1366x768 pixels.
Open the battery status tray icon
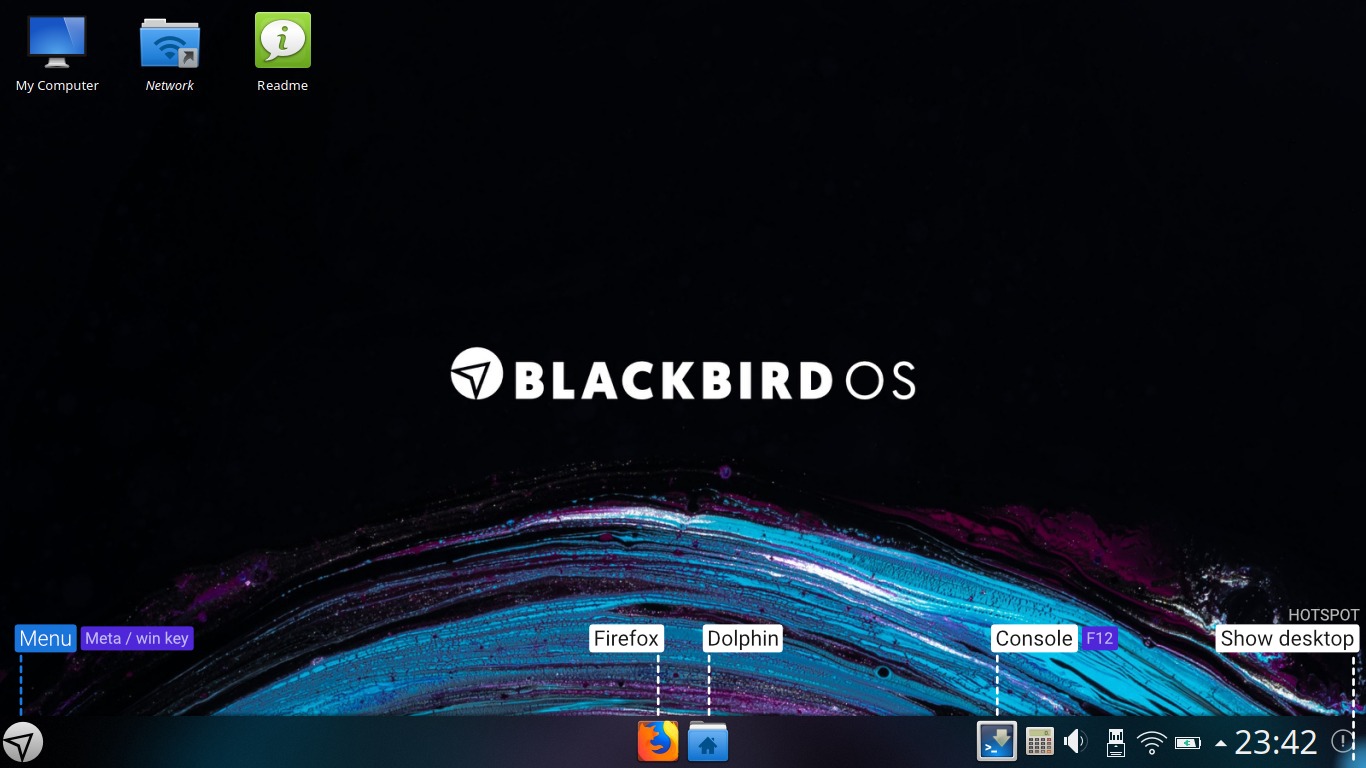pyautogui.click(x=1188, y=743)
